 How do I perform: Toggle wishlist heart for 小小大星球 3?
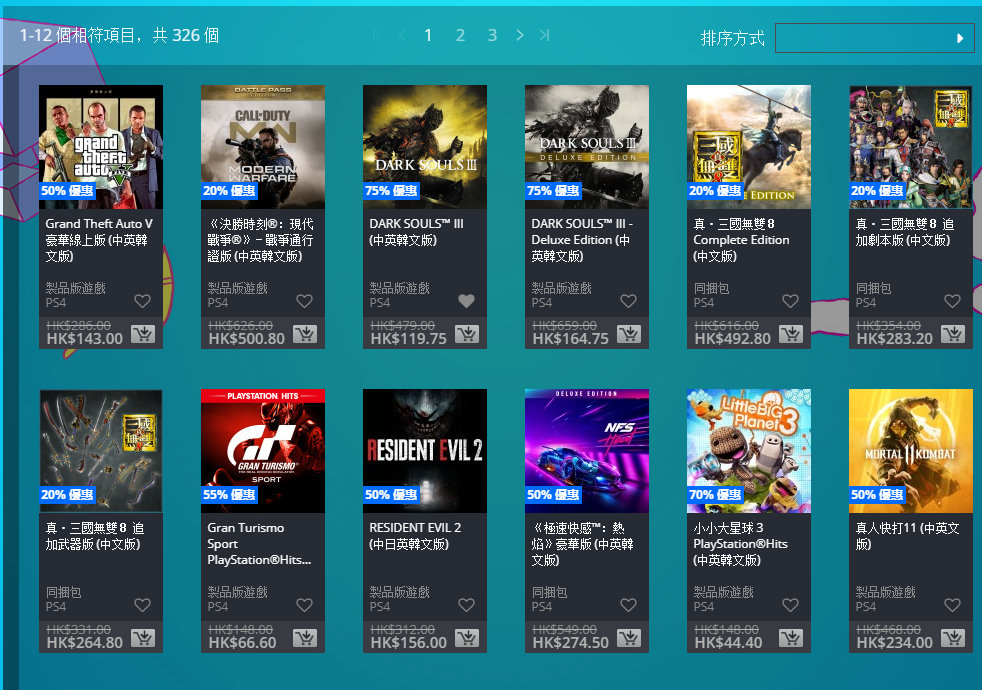coord(790,605)
